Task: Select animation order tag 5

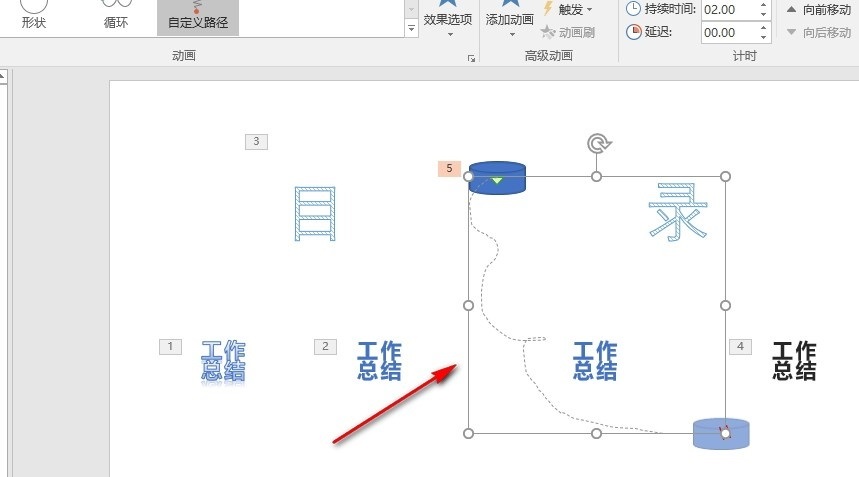Action: [449, 168]
